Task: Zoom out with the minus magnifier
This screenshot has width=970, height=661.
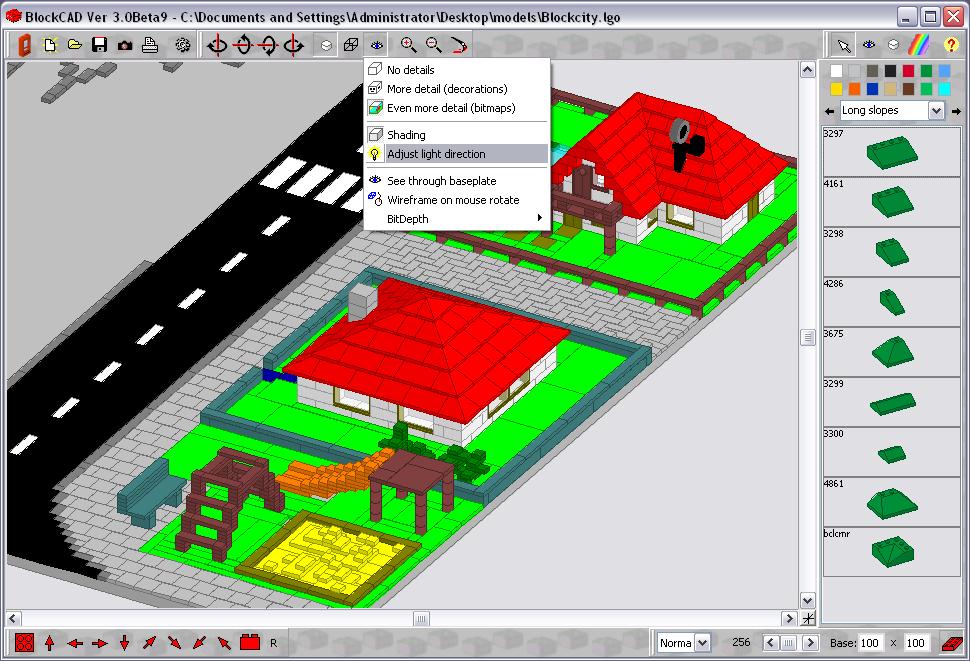Action: tap(434, 45)
